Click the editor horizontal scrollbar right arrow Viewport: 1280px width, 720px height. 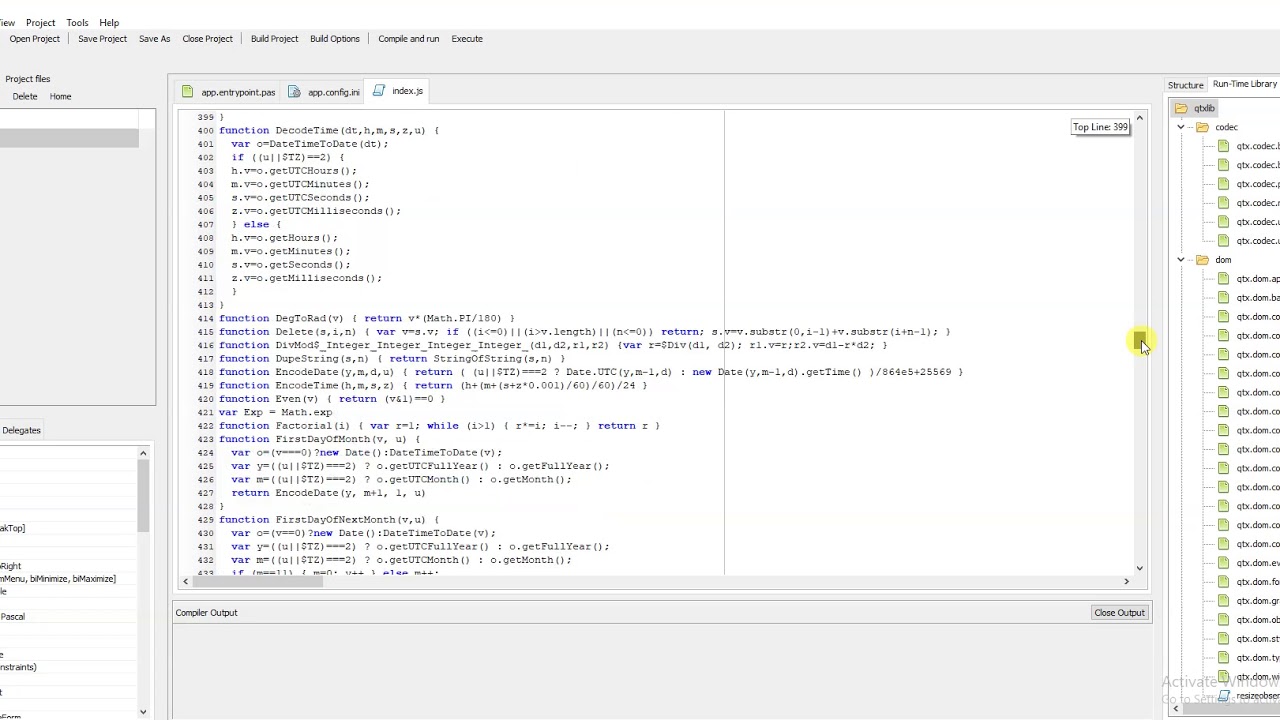(1126, 581)
